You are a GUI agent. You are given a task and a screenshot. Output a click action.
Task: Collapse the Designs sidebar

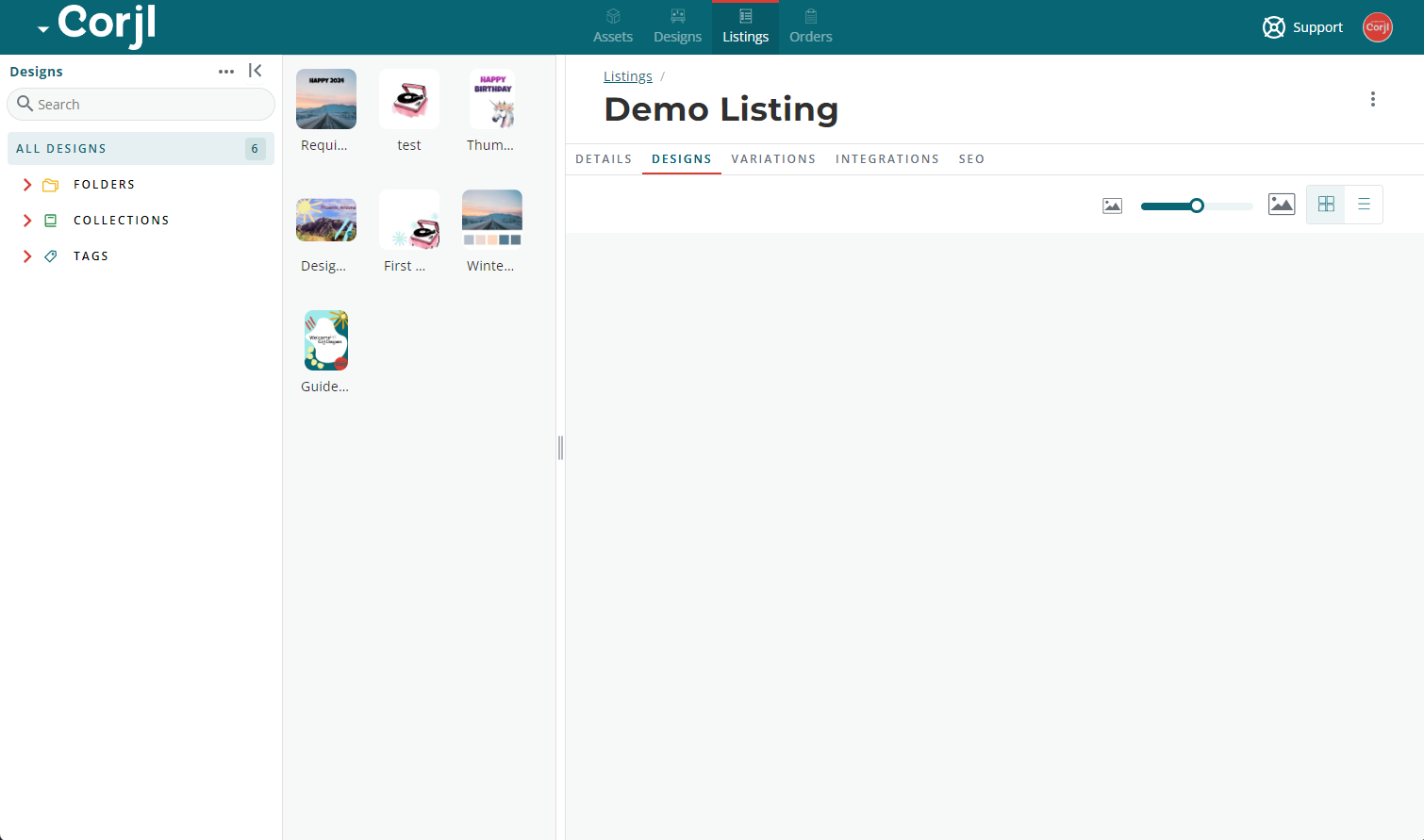pyautogui.click(x=255, y=70)
